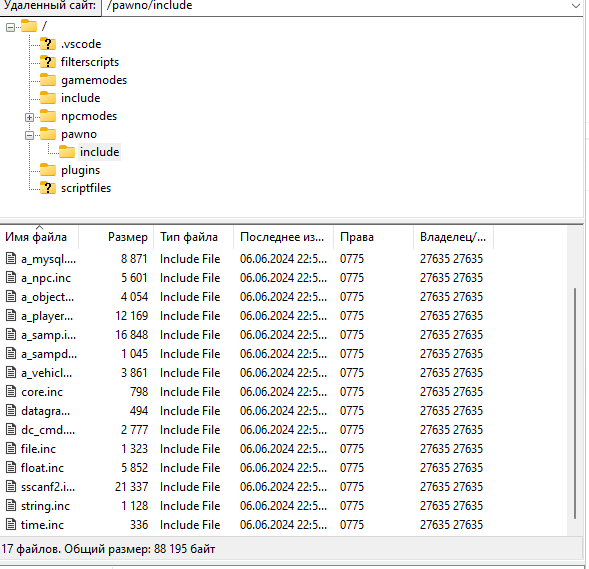Select the sscanf2 include file row
589x569 pixels.
click(244, 486)
